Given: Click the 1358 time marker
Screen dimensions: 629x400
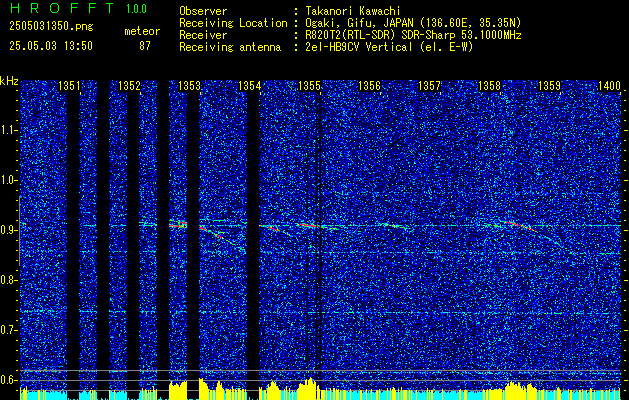Looking at the screenshot, I should pos(489,86).
